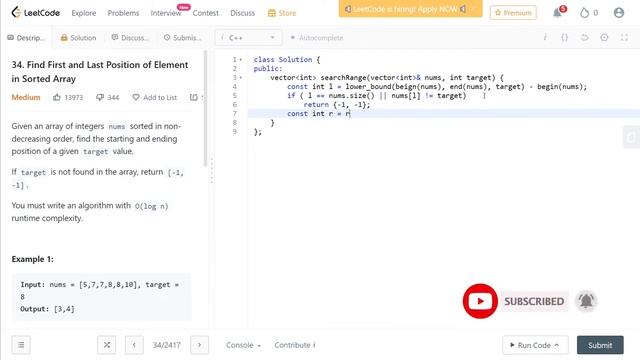Expand the Console dropdown

[x=243, y=345]
